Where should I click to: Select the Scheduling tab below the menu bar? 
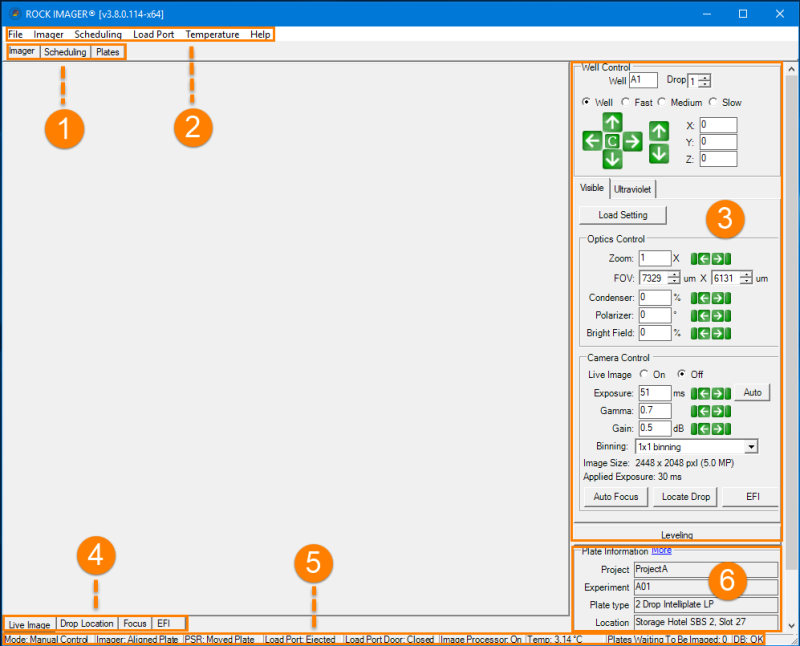pos(65,52)
